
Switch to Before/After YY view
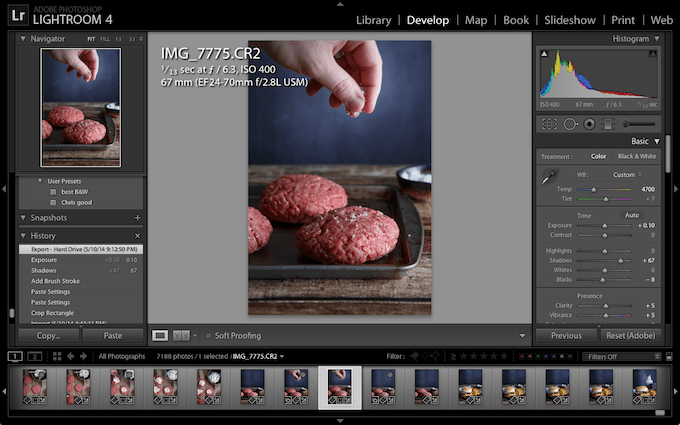point(181,336)
